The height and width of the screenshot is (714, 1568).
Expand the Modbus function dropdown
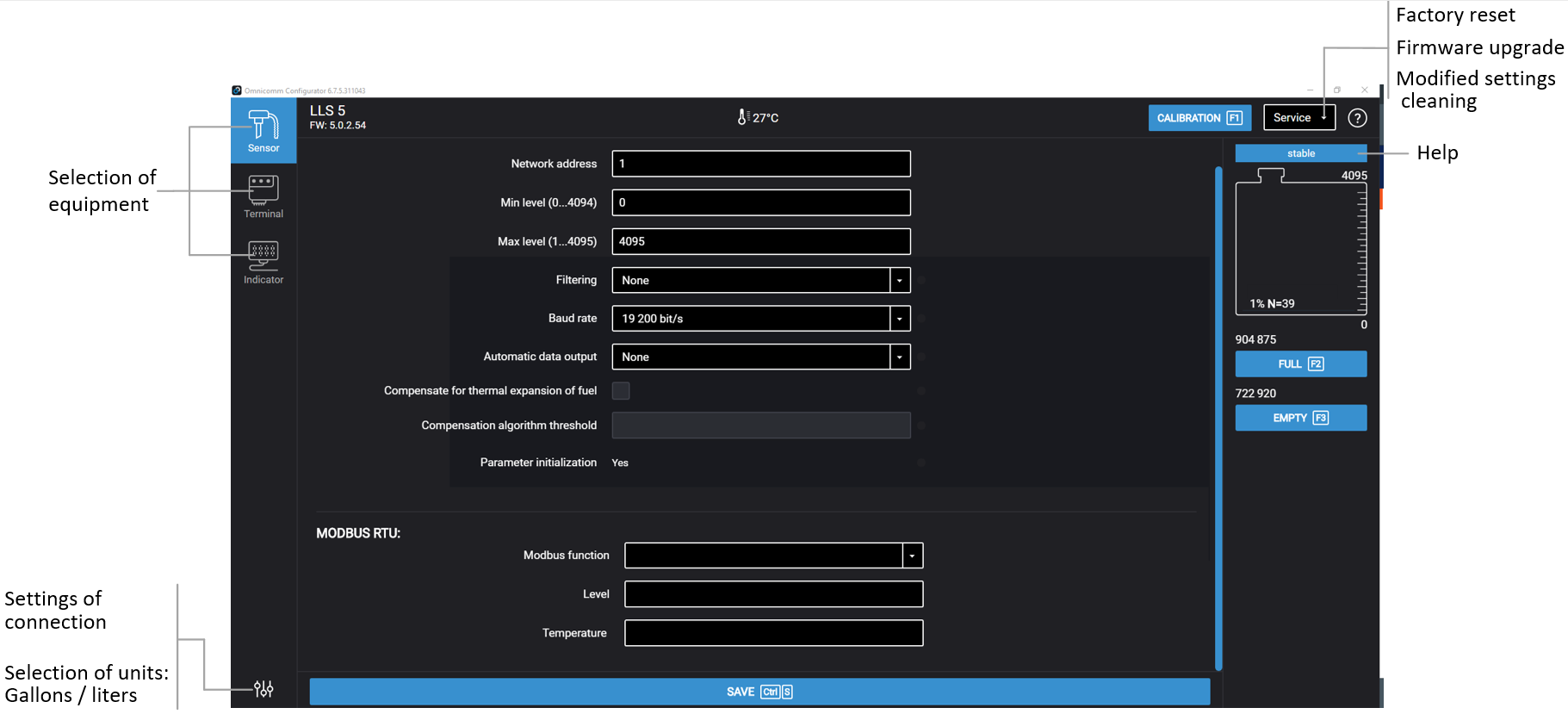click(913, 556)
